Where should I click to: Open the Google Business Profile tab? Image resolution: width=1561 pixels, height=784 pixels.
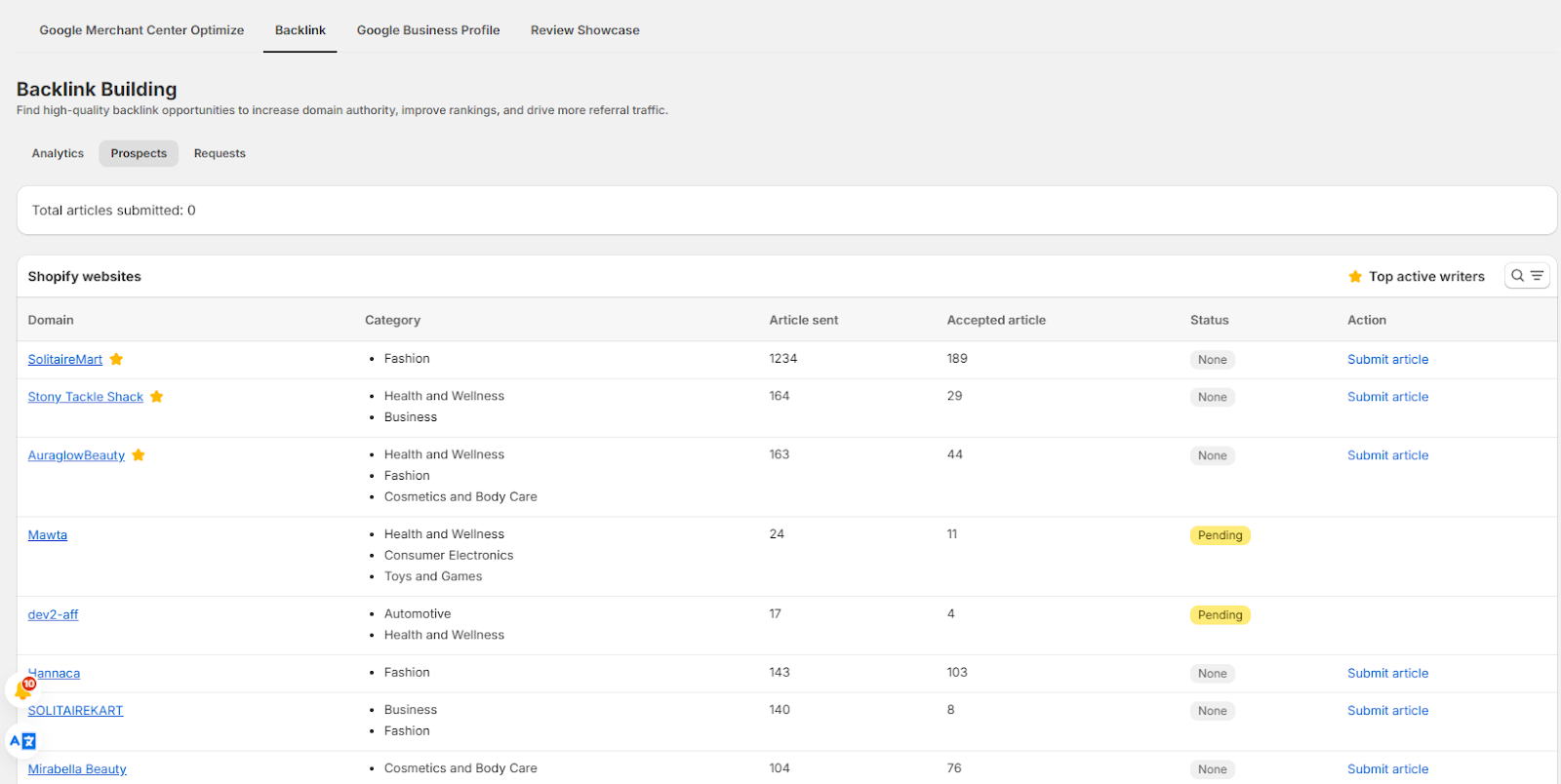428,30
